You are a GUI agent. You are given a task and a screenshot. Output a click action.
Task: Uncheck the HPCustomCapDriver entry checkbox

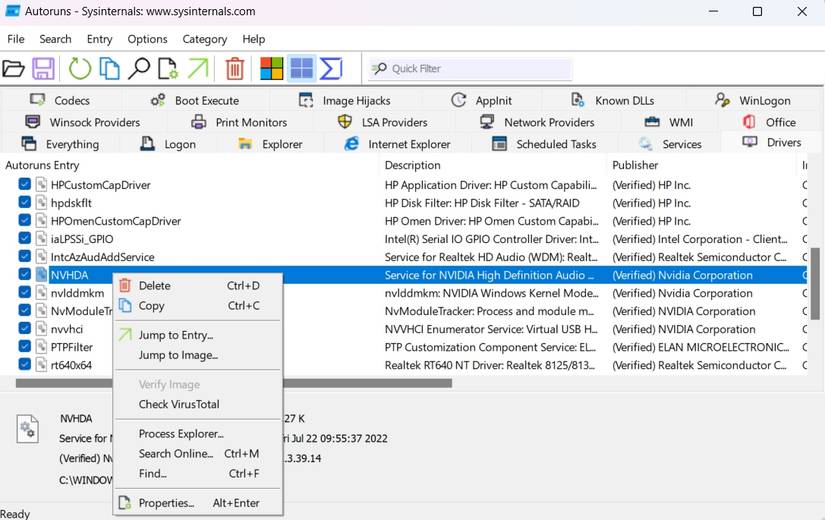(25, 185)
